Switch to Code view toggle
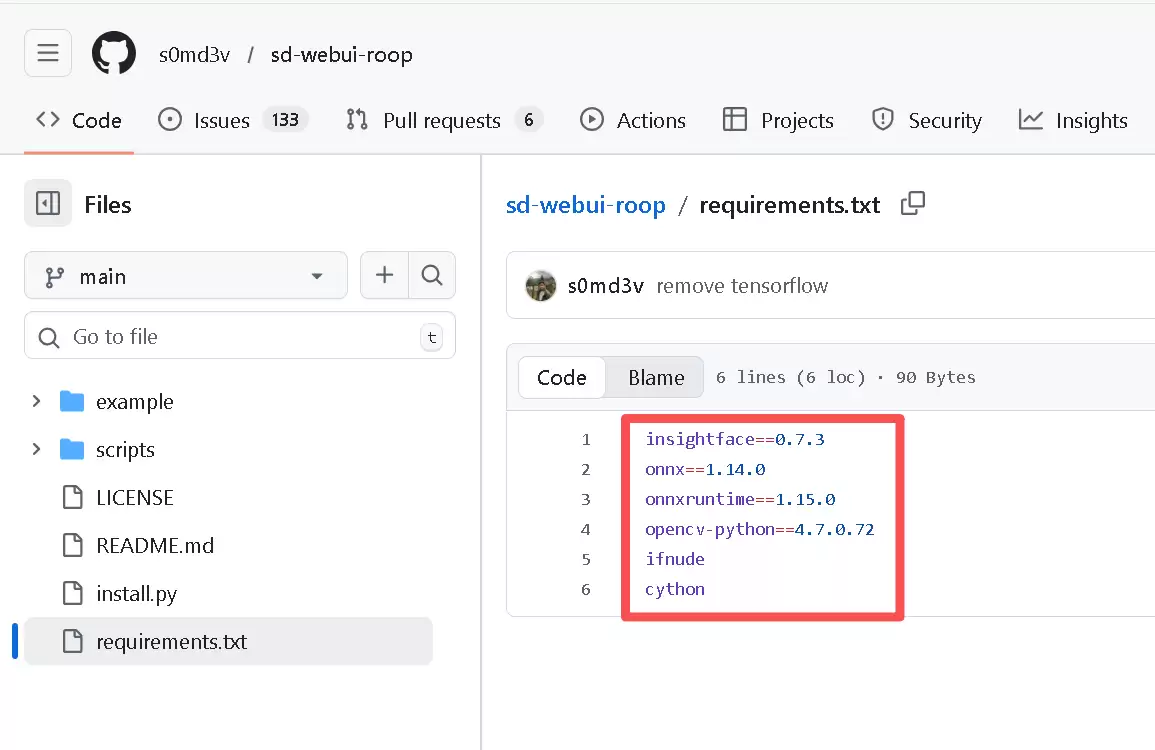The image size is (1155, 750). click(x=561, y=377)
